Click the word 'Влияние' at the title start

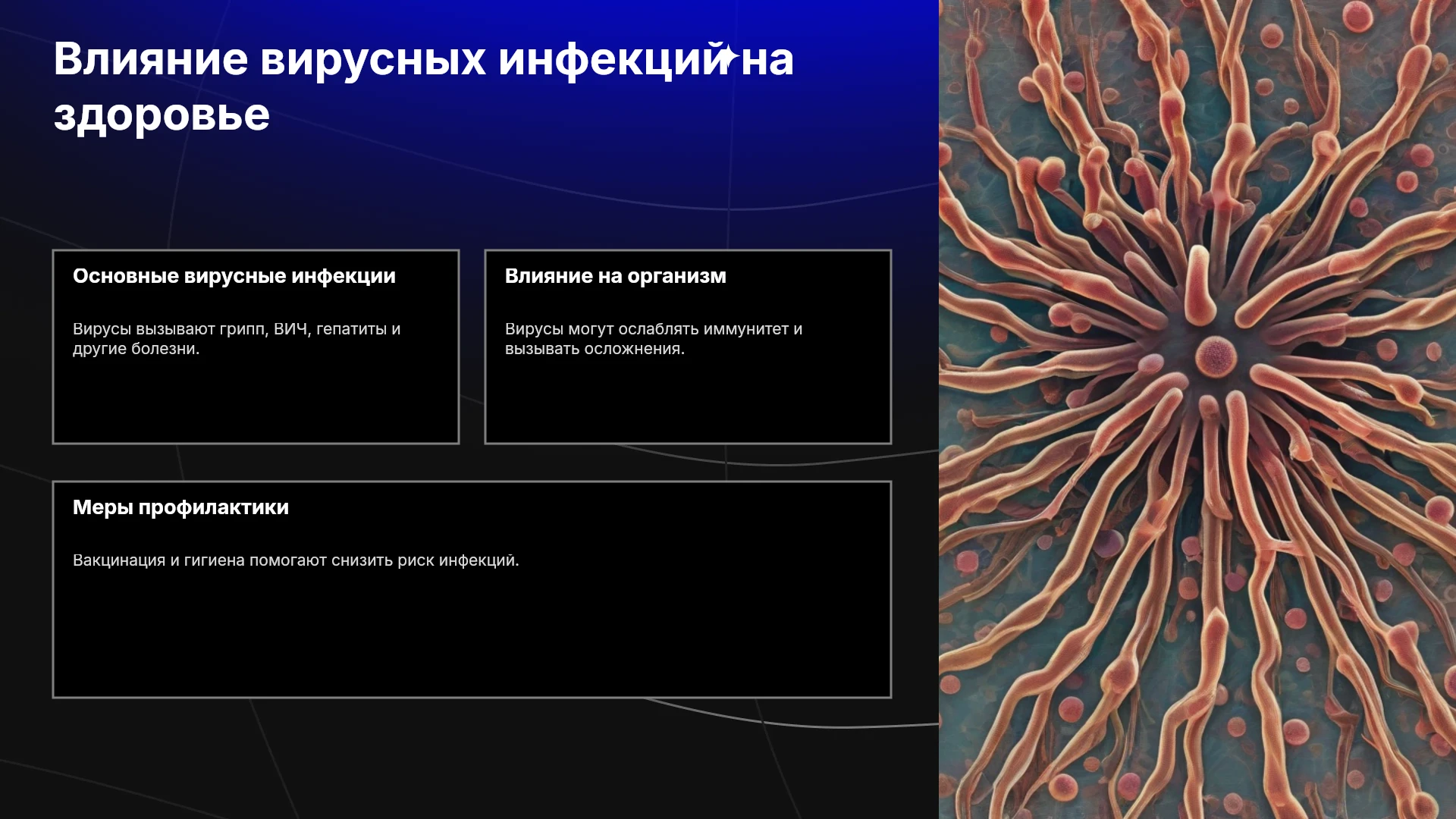click(151, 59)
